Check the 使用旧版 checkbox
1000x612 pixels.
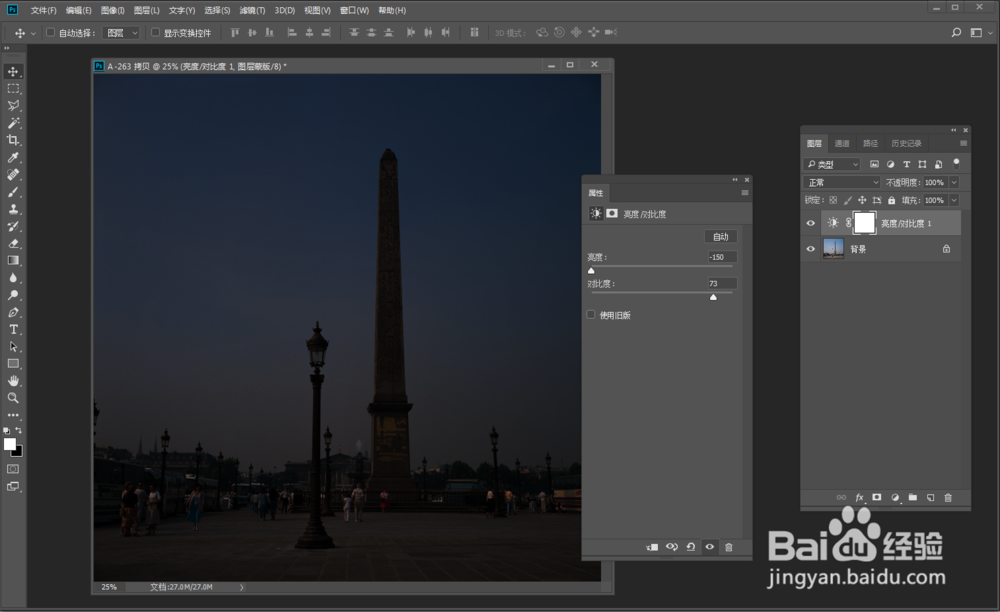[x=591, y=315]
